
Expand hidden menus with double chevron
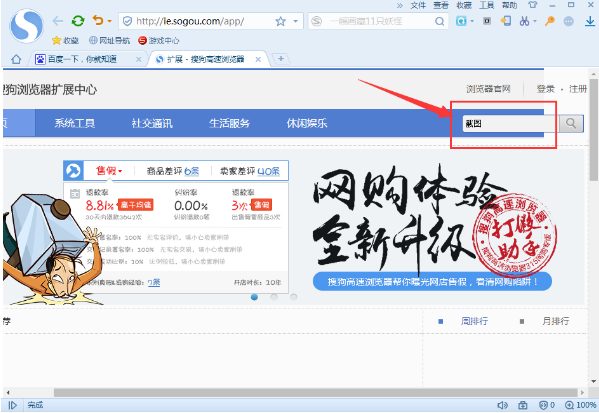click(x=400, y=5)
